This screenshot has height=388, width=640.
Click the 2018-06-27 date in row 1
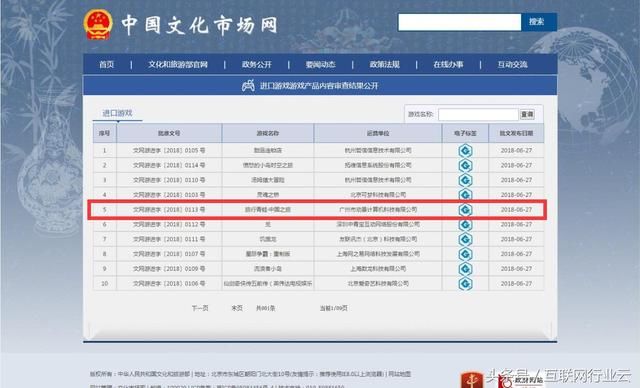click(516, 151)
